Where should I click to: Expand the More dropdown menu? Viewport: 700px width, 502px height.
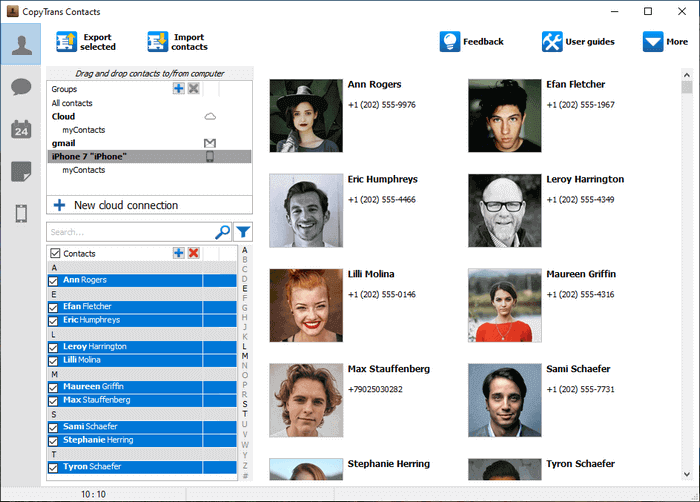click(665, 42)
